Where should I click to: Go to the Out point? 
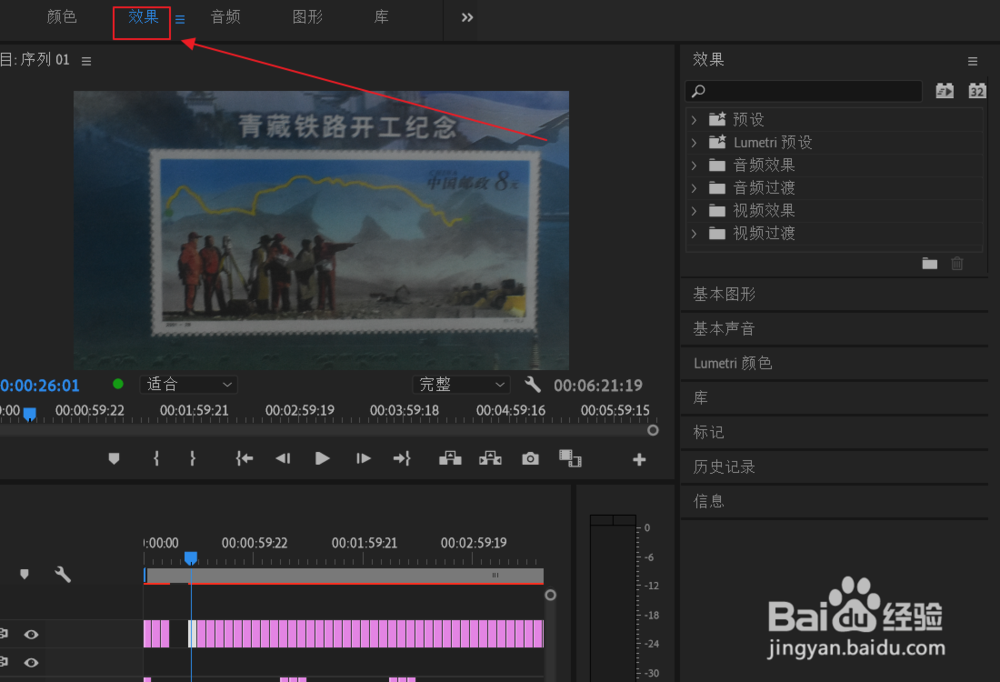(x=402, y=459)
